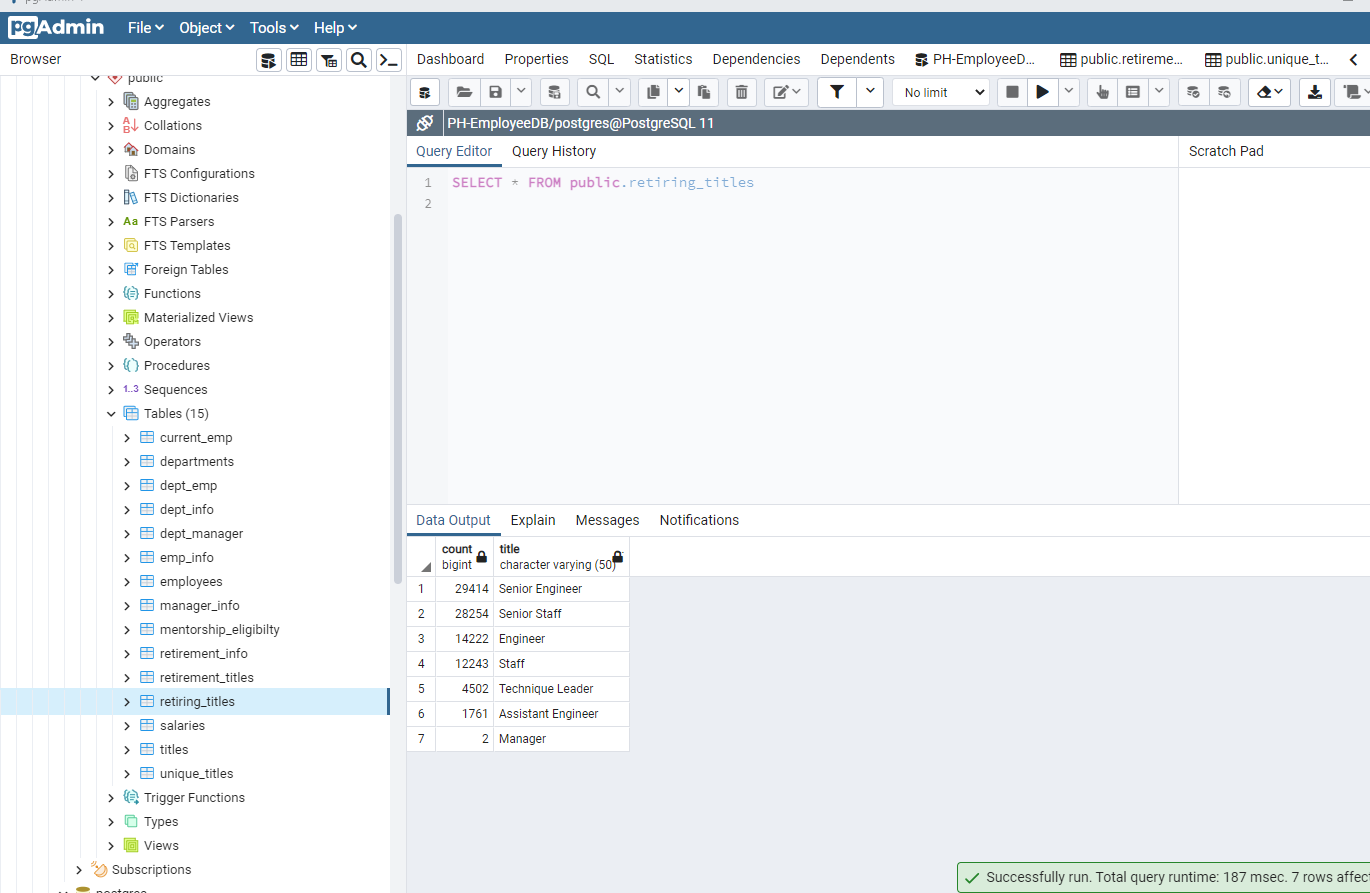Expand the Views node in the browser
Screen dimensions: 1370x893
111,845
